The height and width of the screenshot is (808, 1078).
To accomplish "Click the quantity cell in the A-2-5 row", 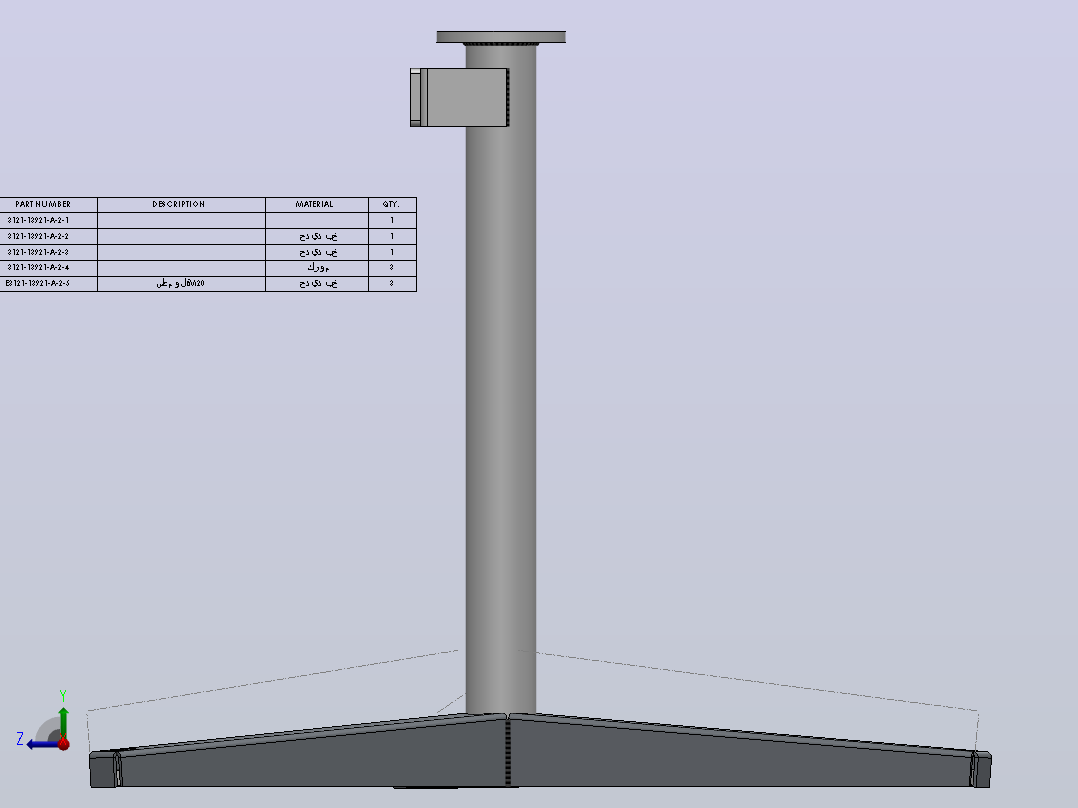I will (x=393, y=283).
